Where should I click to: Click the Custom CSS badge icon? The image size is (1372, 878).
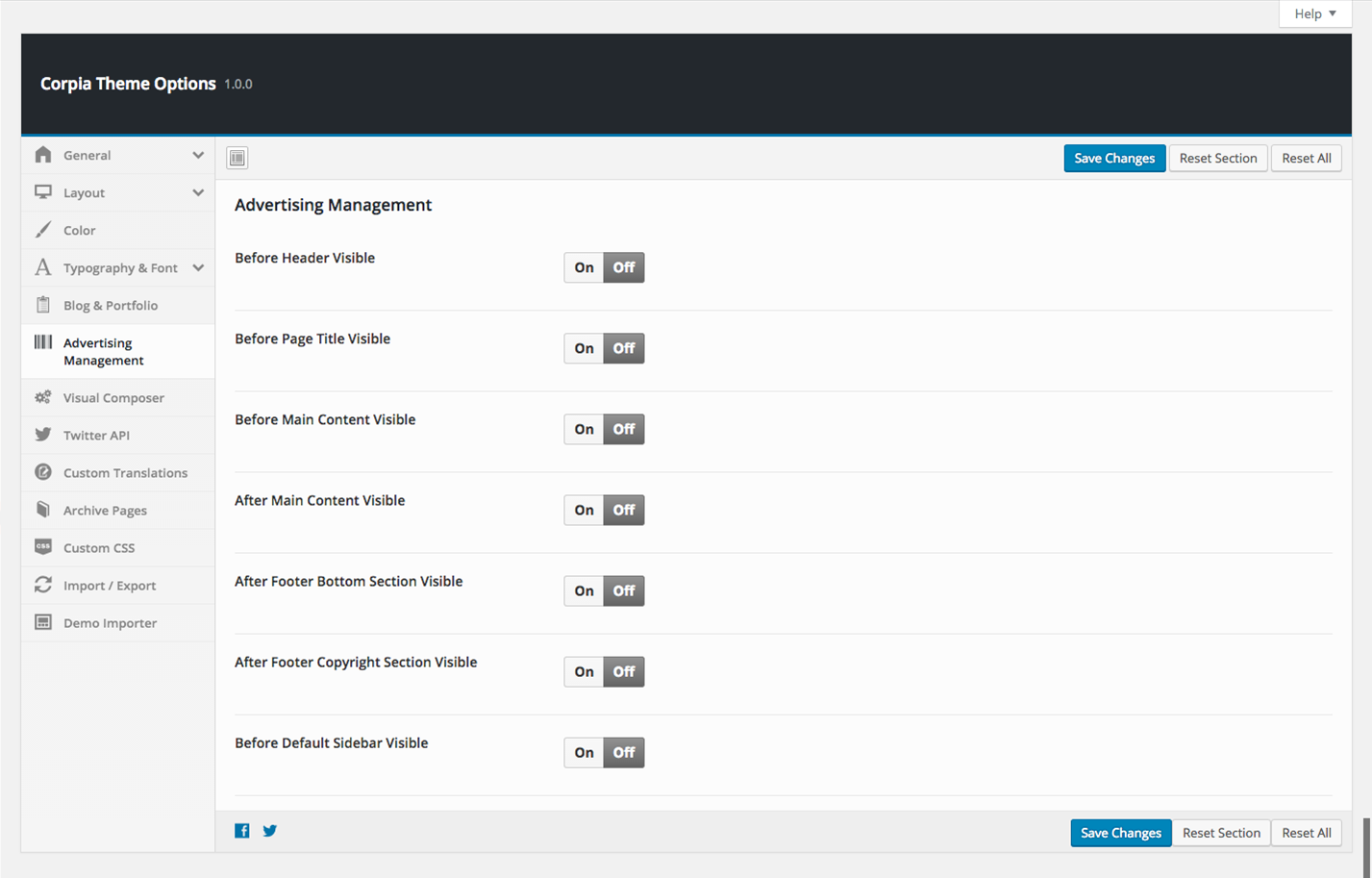tap(43, 547)
